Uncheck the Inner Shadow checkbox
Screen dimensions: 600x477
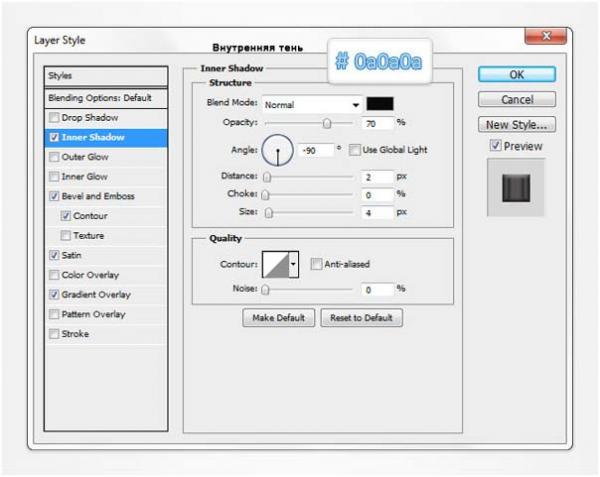54,137
